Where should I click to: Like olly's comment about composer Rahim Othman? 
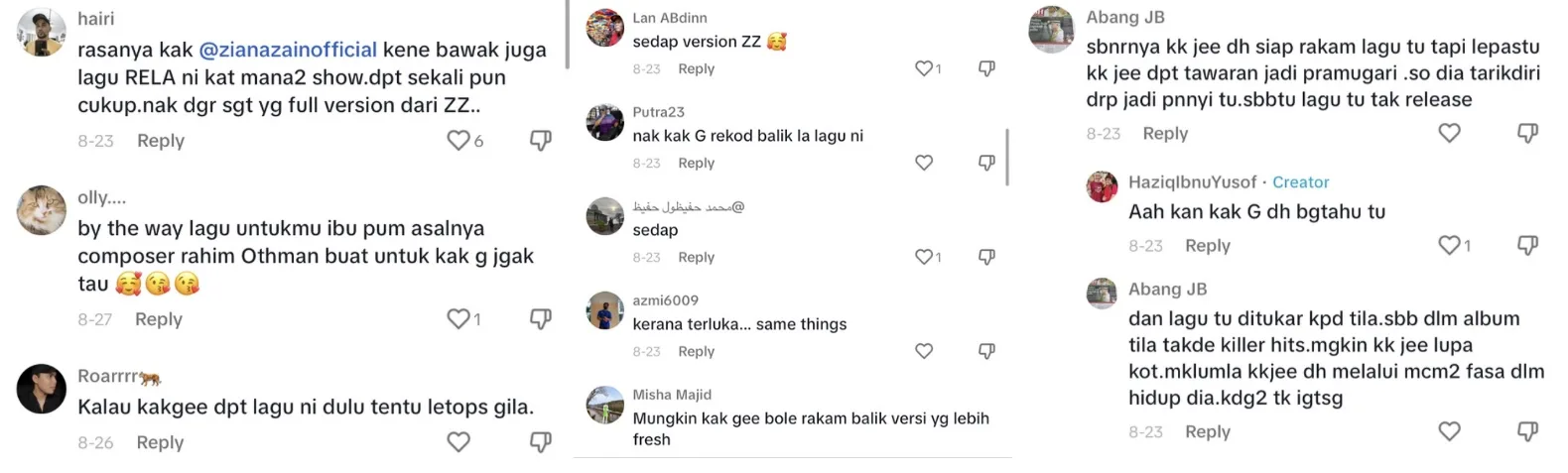click(x=457, y=319)
